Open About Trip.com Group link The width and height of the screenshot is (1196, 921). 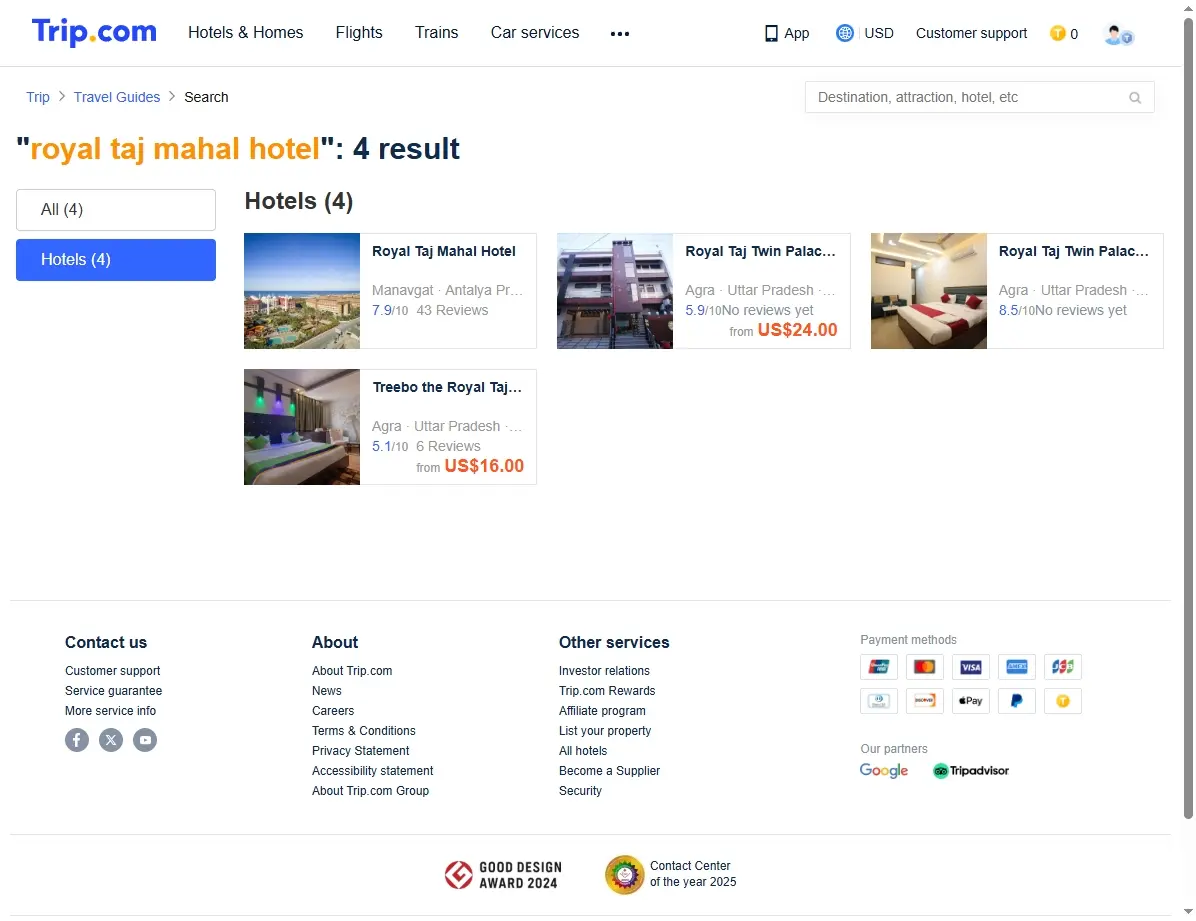371,791
